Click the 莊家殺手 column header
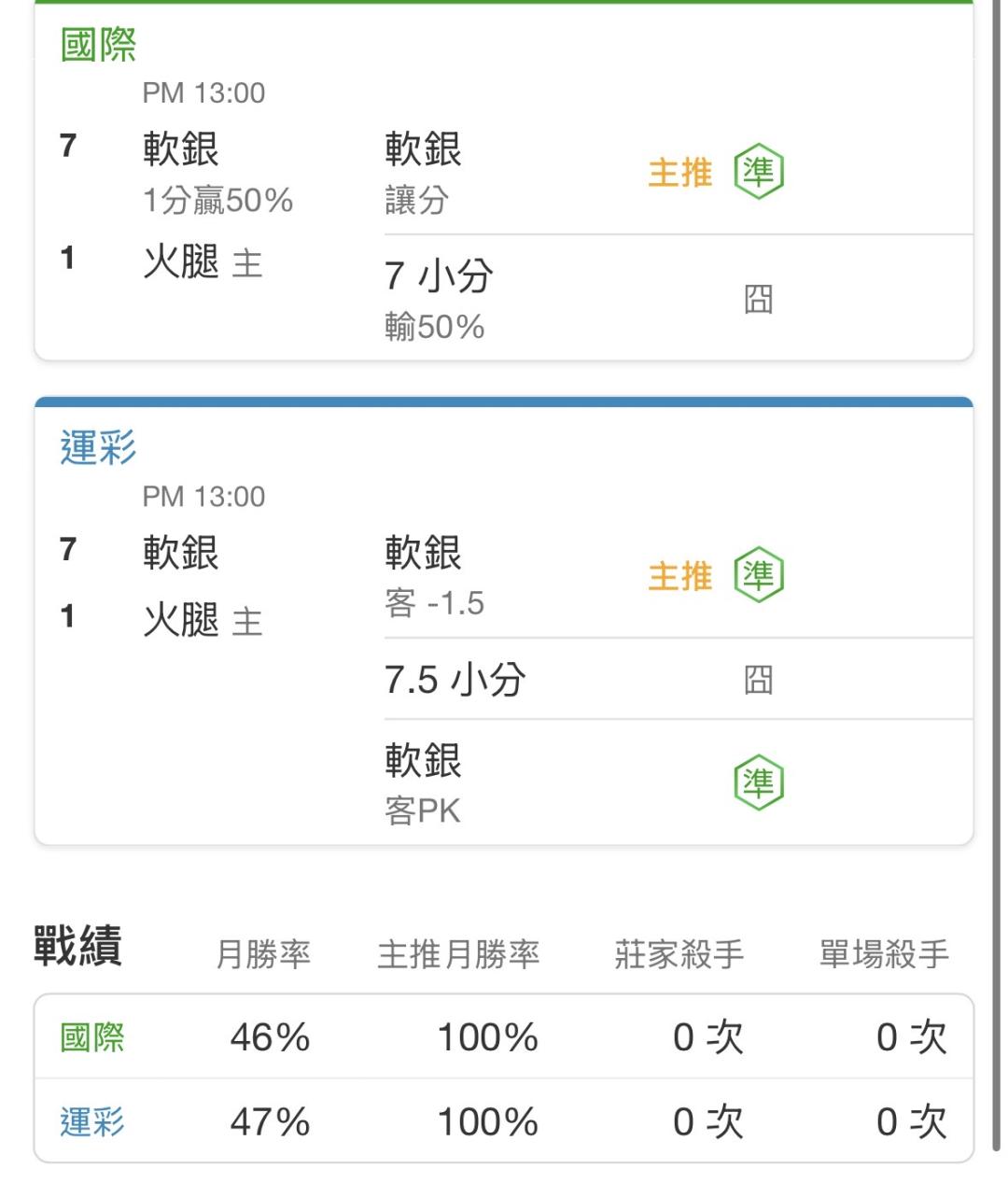Image resolution: width=1008 pixels, height=1183 pixels. [679, 954]
